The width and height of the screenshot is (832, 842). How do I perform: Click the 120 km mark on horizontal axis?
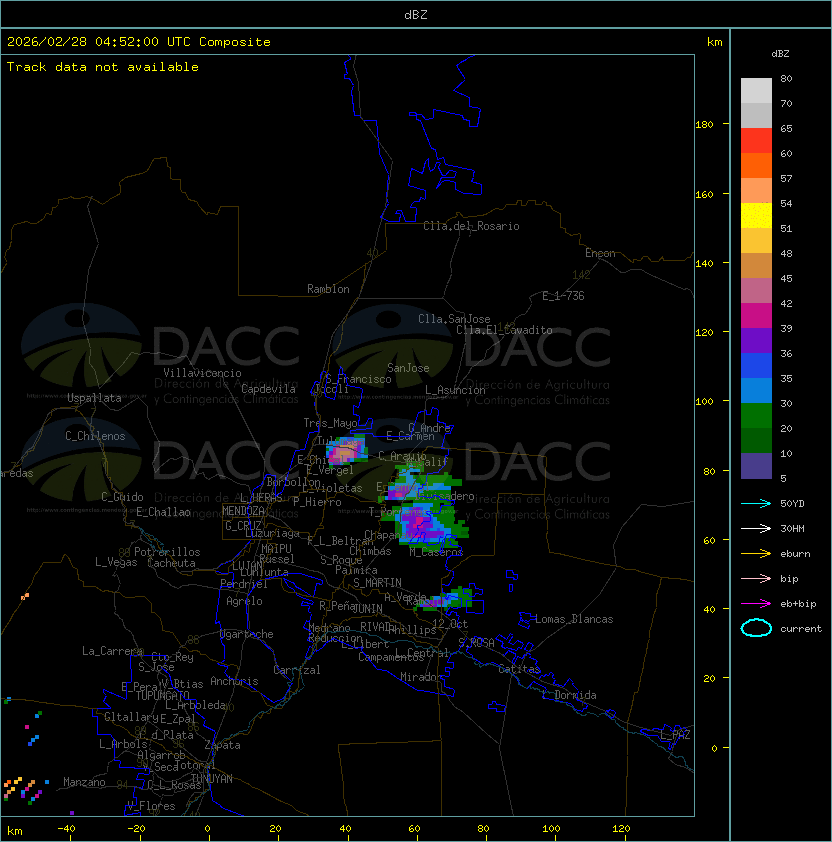[621, 829]
